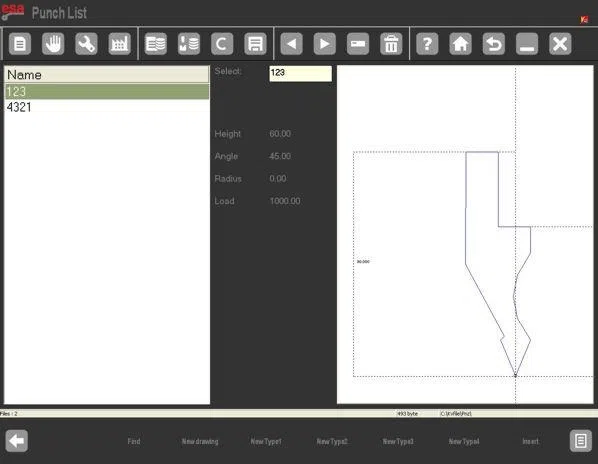This screenshot has height=464, width=598.
Task: Click the Find function button
Action: click(134, 441)
